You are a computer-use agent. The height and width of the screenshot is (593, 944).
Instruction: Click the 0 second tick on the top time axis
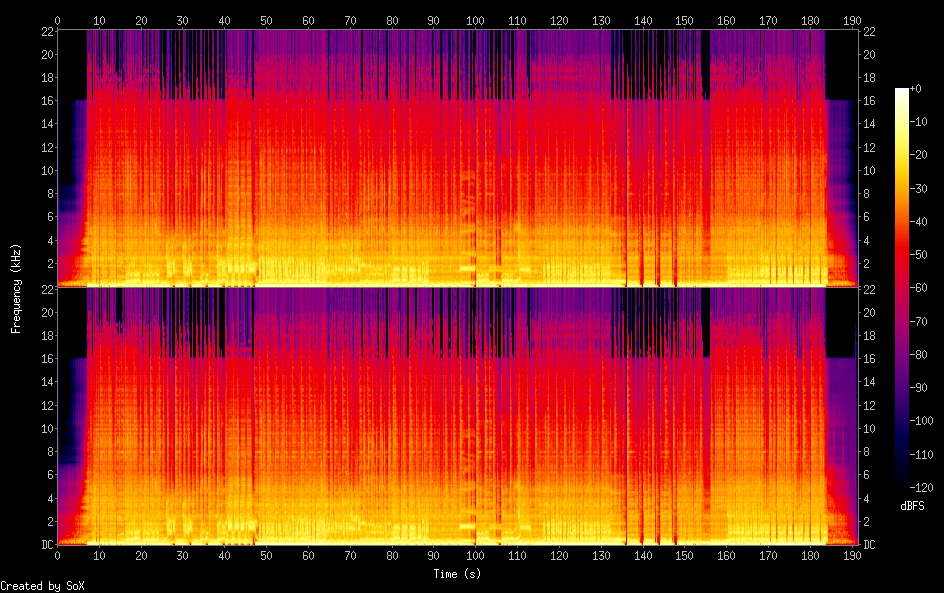(58, 20)
